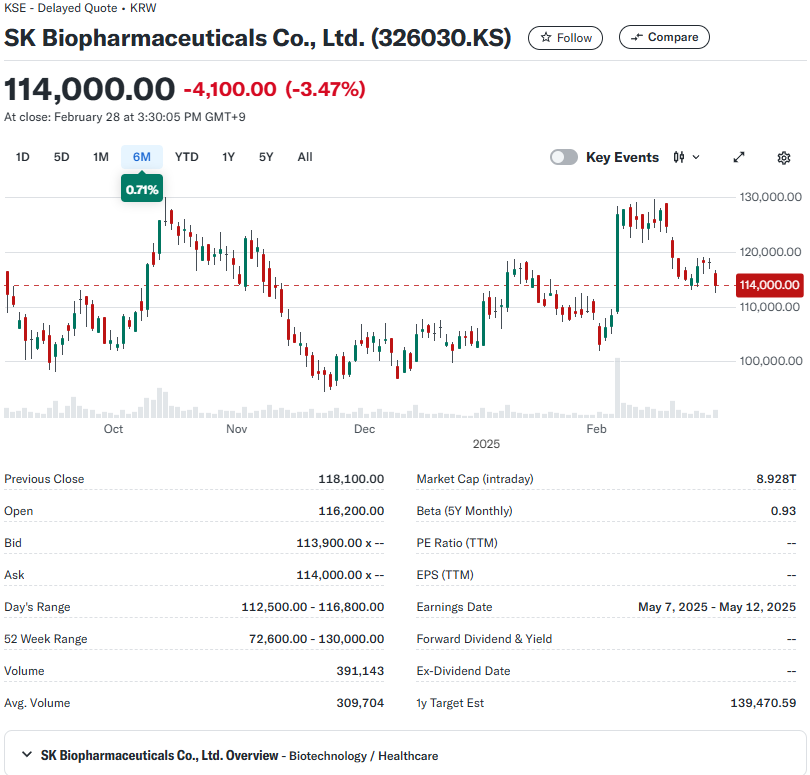810x775 pixels.
Task: Select the 6M chart range
Action: pyautogui.click(x=142, y=157)
